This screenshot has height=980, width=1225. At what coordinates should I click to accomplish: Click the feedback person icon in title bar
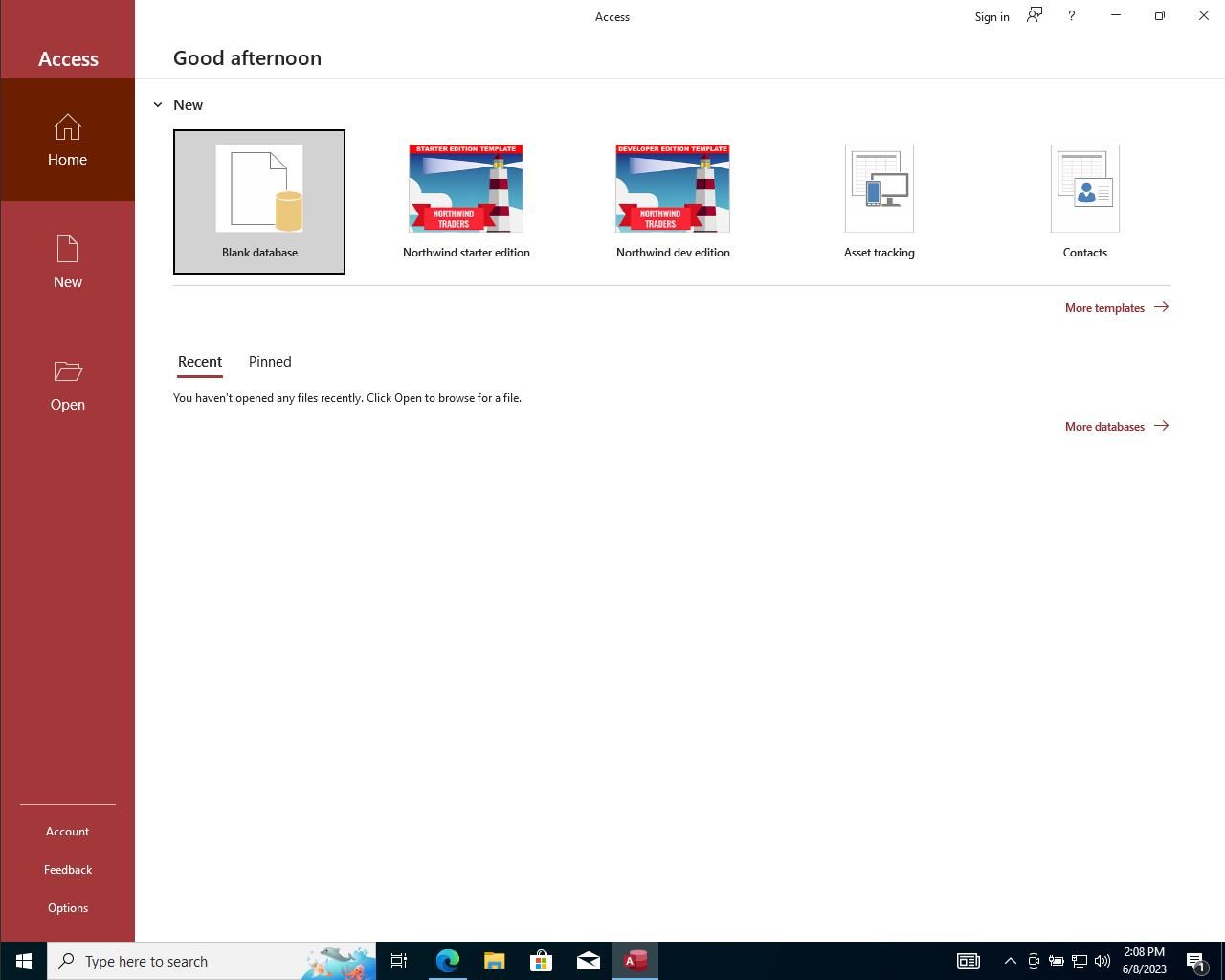[1035, 15]
